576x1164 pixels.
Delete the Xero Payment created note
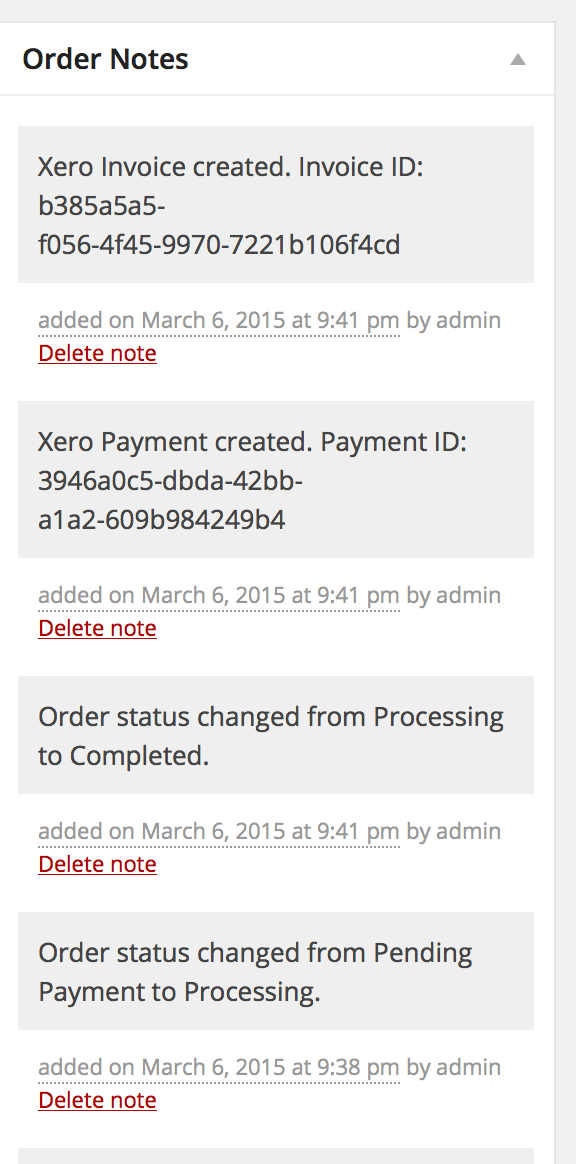(97, 628)
